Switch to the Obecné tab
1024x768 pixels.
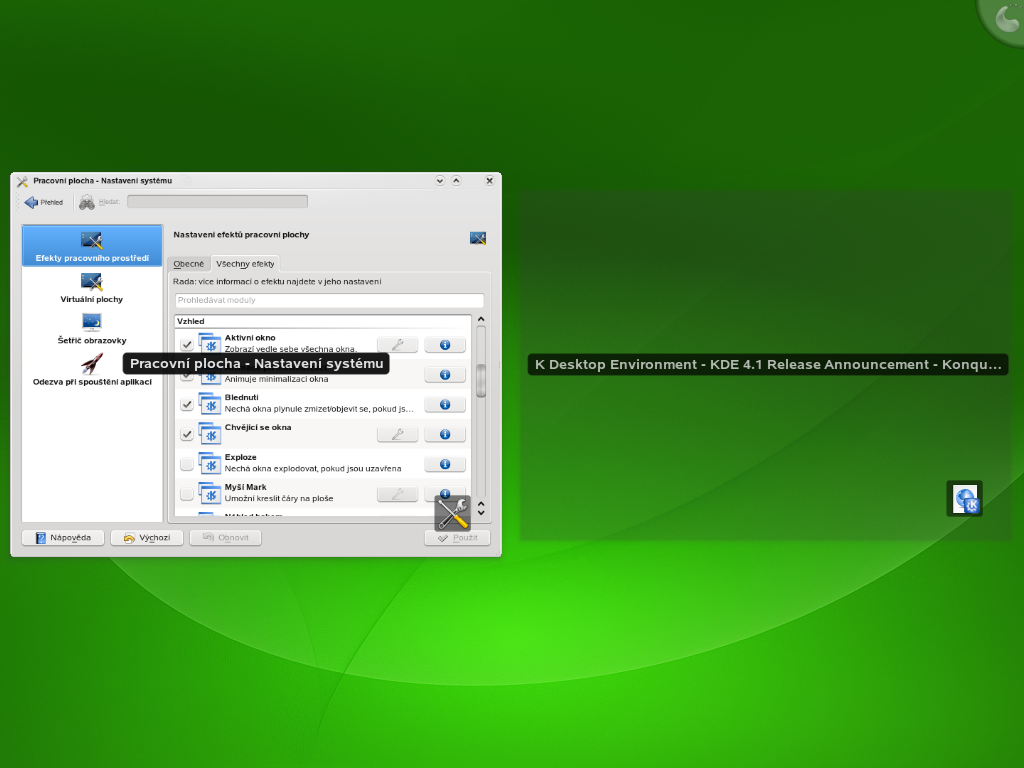coord(189,264)
